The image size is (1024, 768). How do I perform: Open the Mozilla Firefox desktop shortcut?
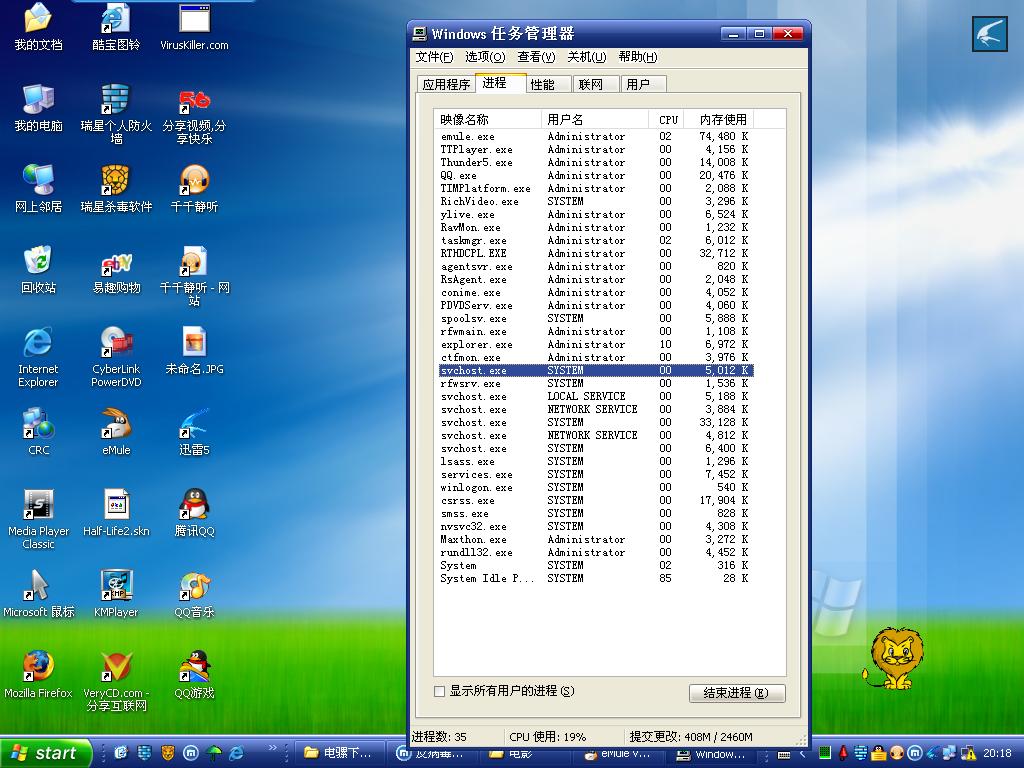pyautogui.click(x=38, y=667)
